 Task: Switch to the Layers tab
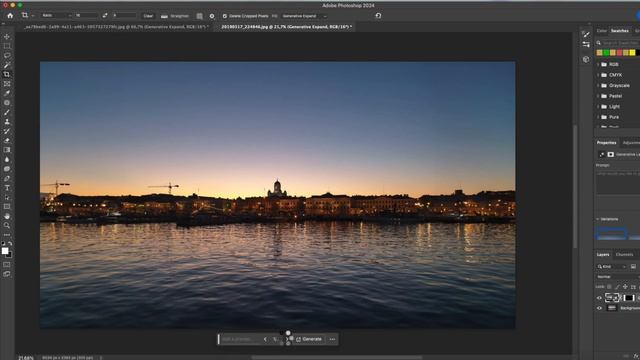click(603, 255)
